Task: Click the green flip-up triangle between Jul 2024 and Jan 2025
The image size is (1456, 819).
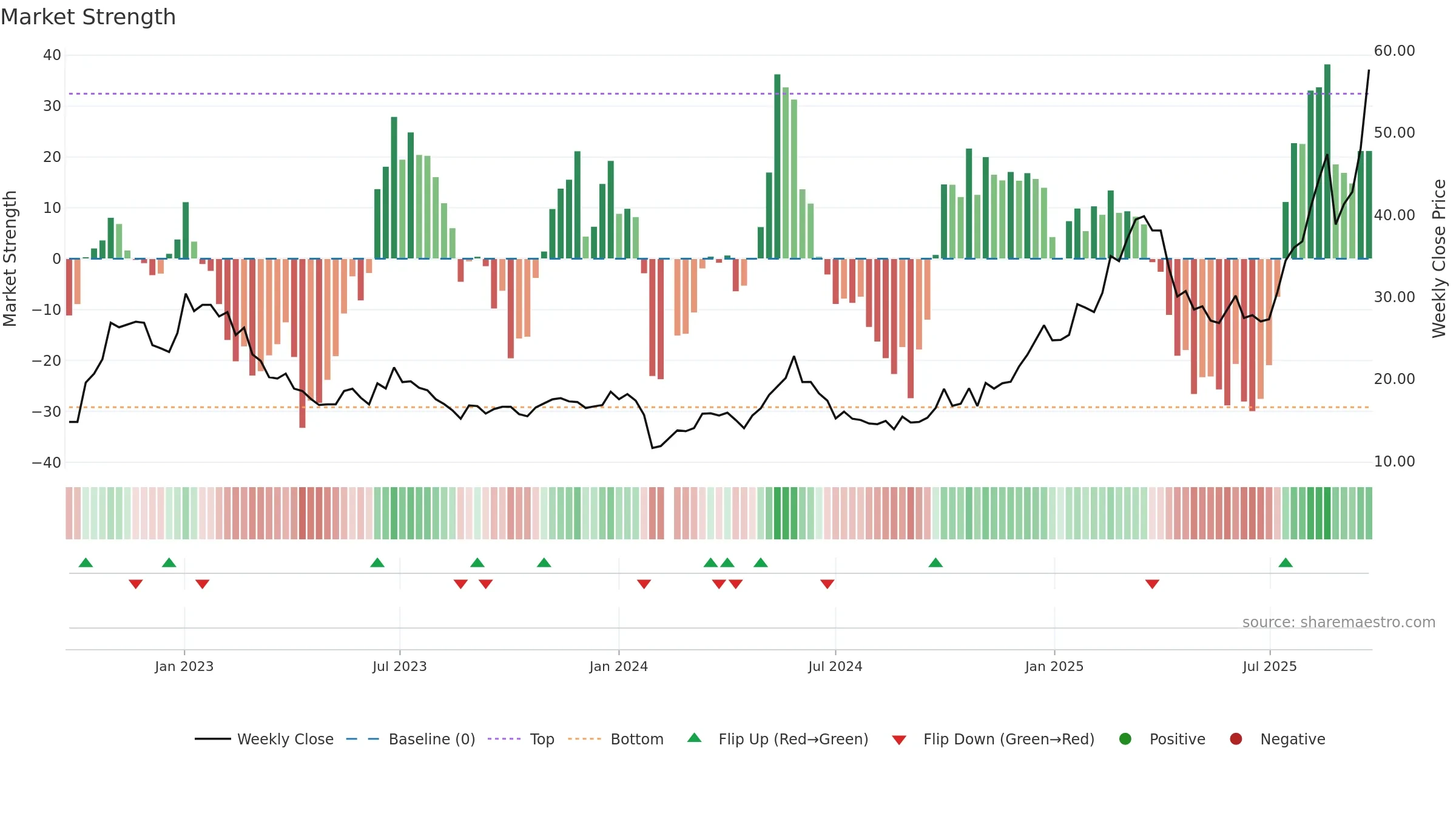Action: pos(935,562)
